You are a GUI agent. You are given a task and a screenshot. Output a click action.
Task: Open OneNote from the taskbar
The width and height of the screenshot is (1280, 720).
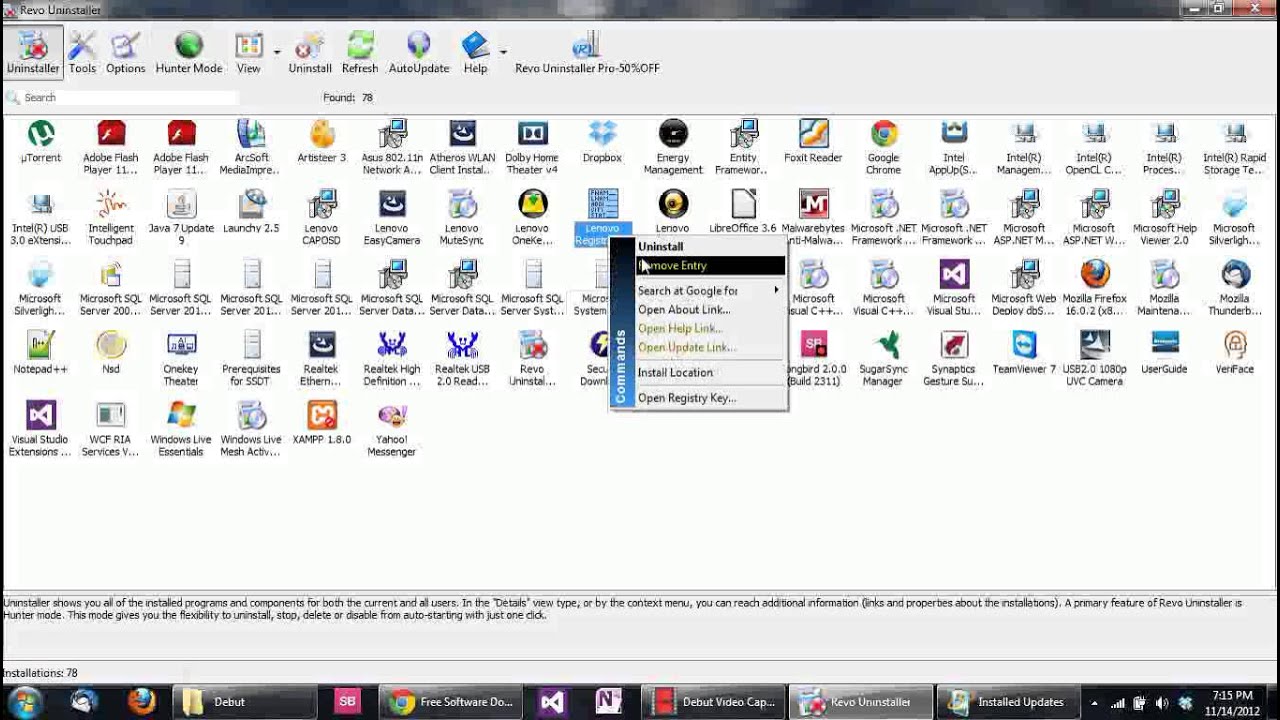coord(608,701)
